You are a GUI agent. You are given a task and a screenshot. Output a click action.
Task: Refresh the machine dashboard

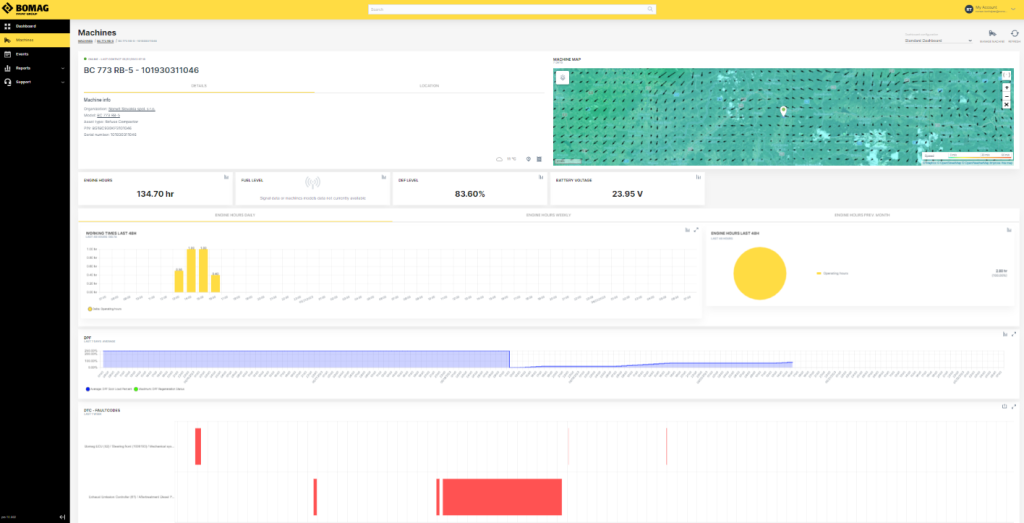pos(1014,34)
